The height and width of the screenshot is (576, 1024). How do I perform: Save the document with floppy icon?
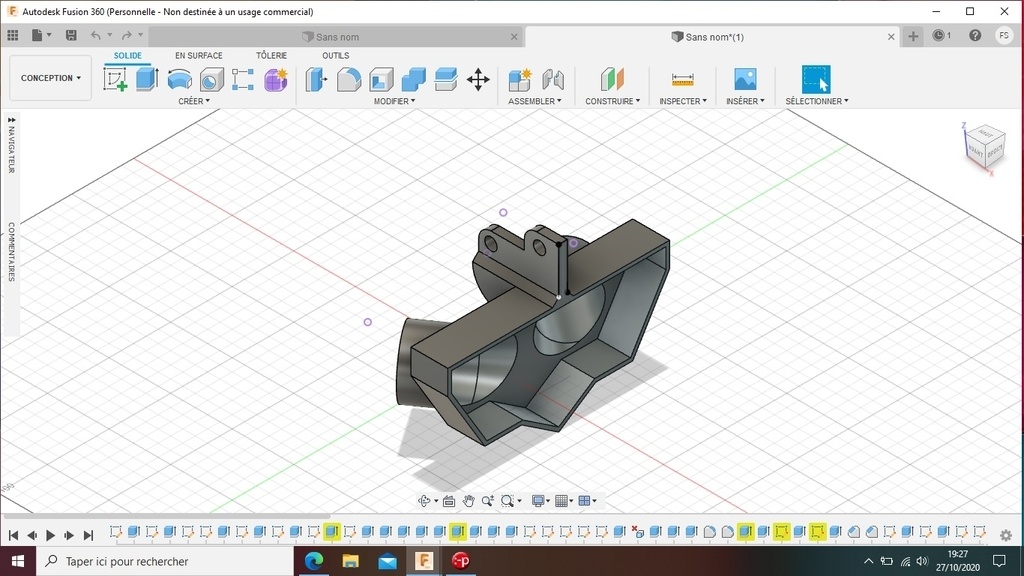(71, 35)
